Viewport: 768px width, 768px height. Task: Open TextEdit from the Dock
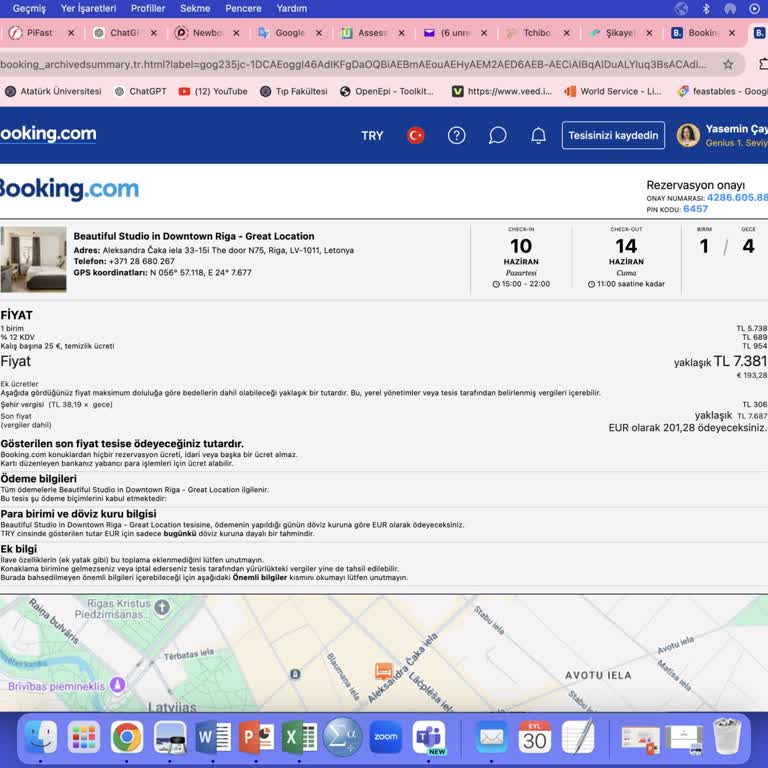tap(577, 736)
